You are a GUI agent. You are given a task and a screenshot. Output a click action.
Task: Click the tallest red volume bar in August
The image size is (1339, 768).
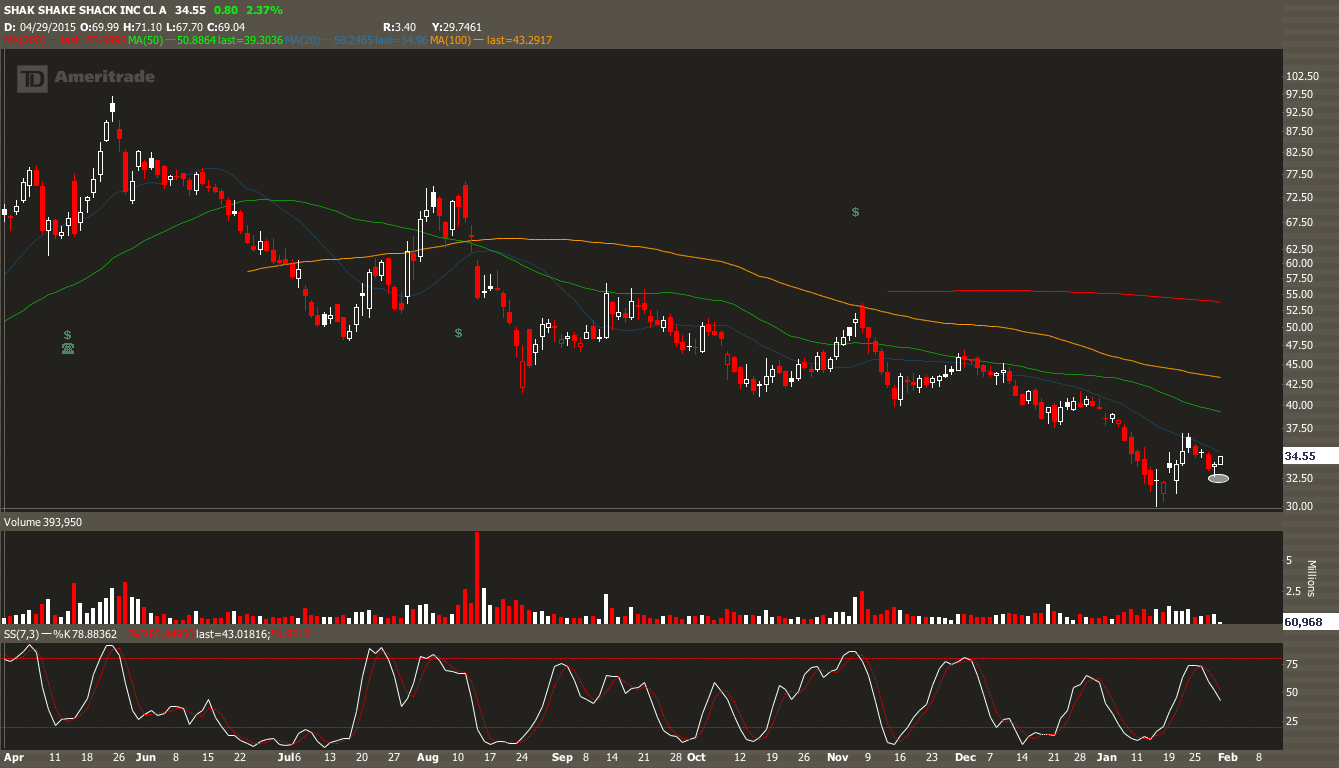point(477,578)
